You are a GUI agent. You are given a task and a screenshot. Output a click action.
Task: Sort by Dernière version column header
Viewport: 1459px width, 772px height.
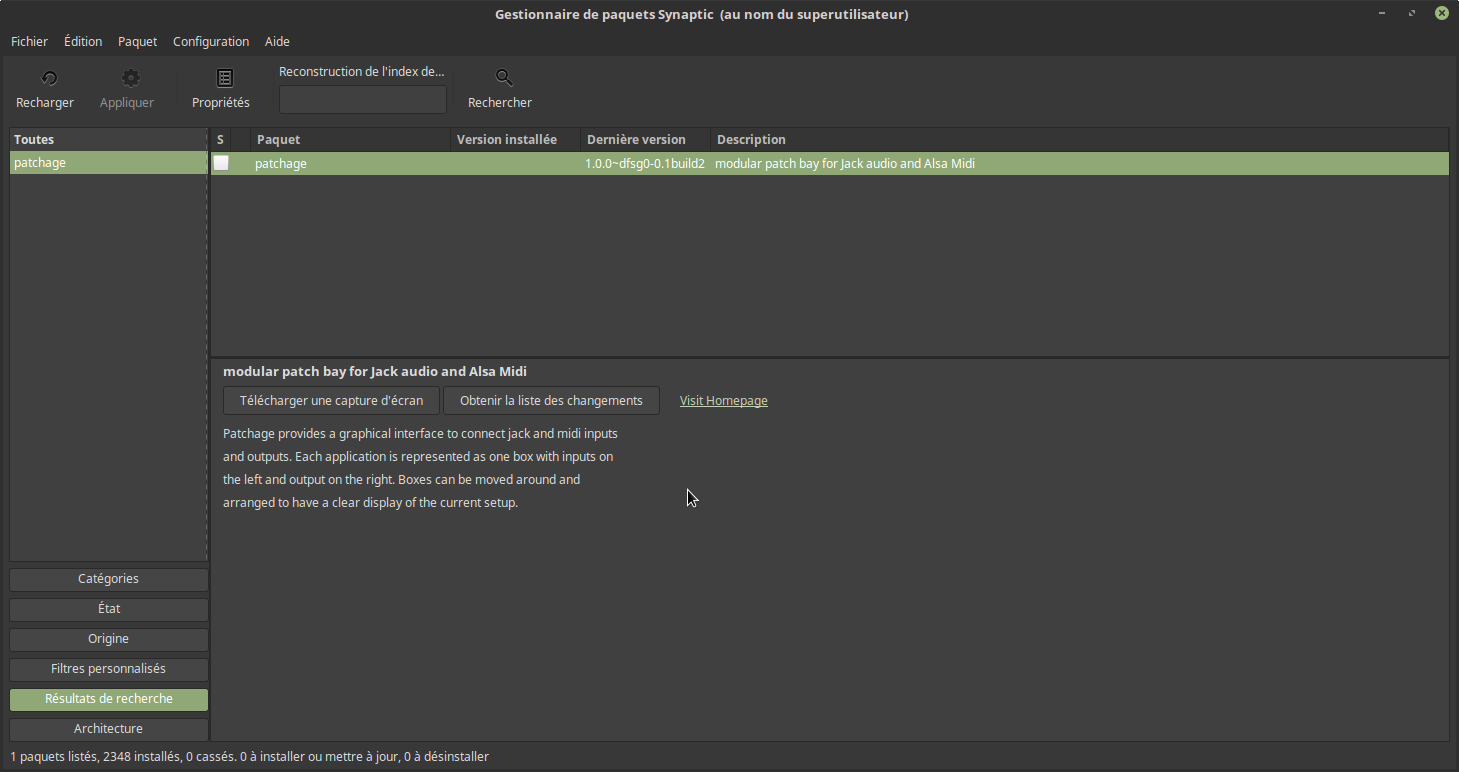click(x=645, y=139)
